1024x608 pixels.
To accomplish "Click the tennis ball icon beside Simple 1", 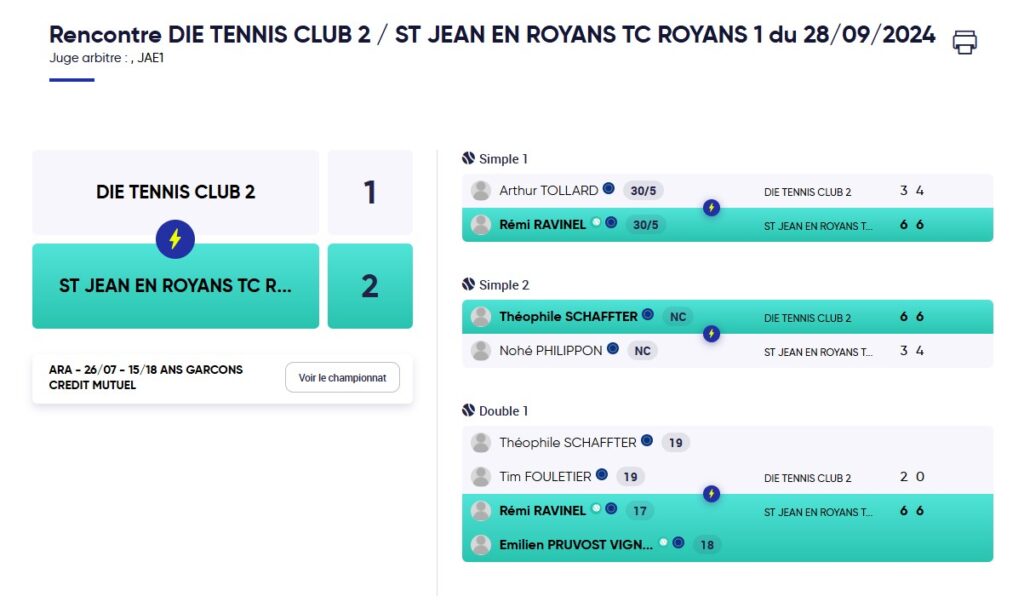I will coord(468,158).
